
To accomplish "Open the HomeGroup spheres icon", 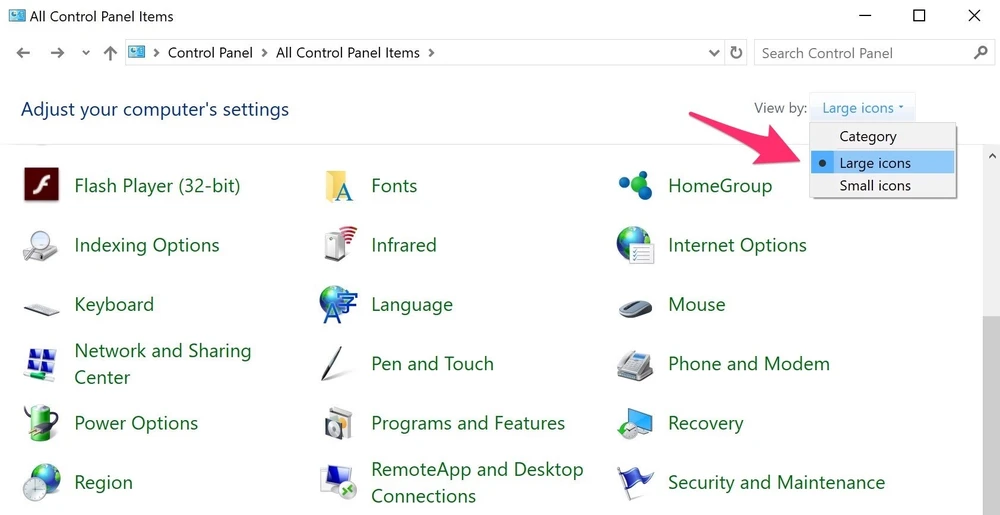I will 635,186.
